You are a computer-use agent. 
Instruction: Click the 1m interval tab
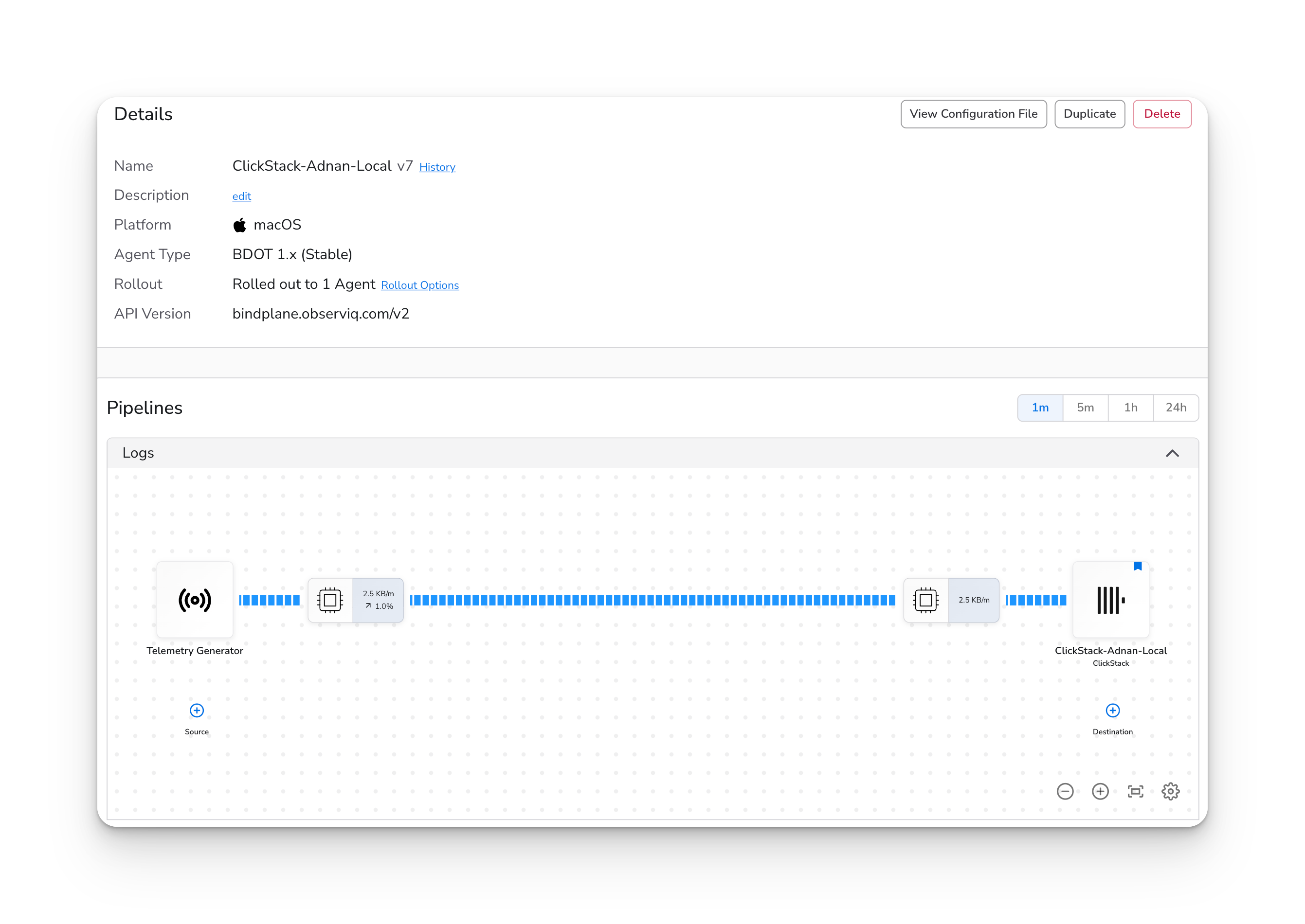pos(1040,408)
